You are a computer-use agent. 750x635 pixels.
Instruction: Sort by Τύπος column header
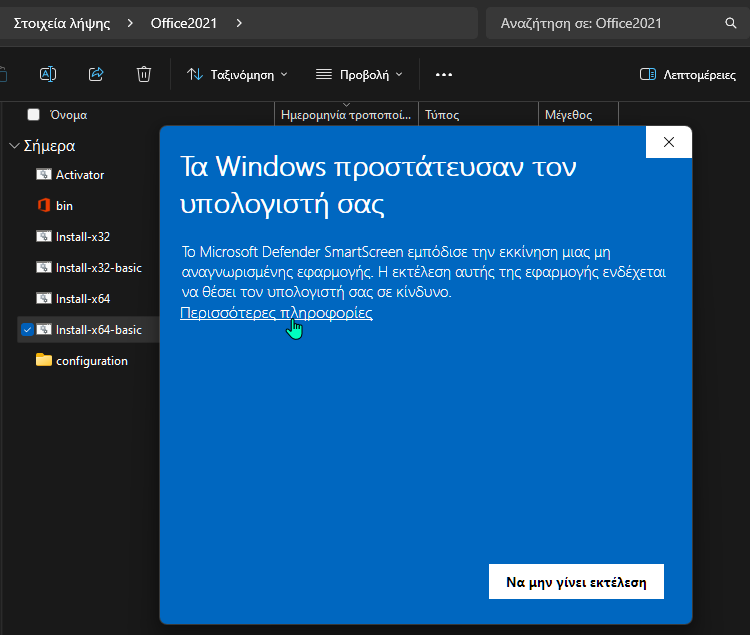tap(478, 115)
